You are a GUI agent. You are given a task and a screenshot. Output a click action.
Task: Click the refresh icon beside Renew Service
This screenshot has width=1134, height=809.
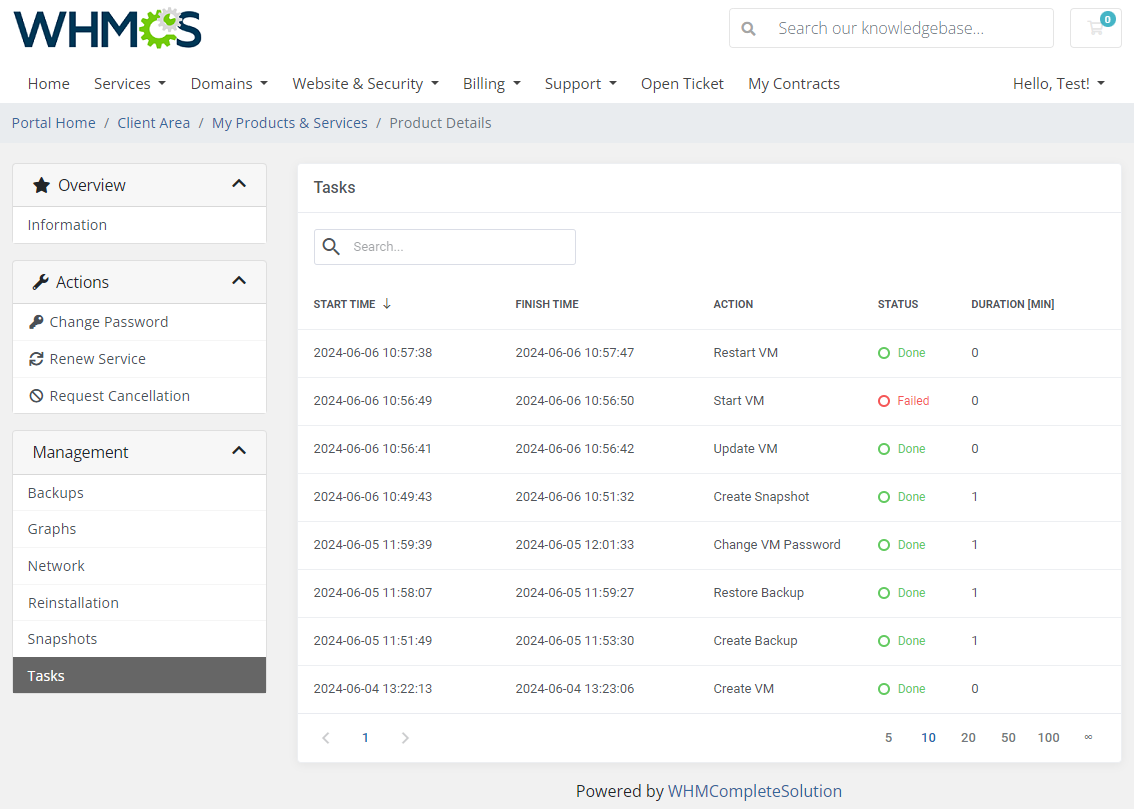38,358
